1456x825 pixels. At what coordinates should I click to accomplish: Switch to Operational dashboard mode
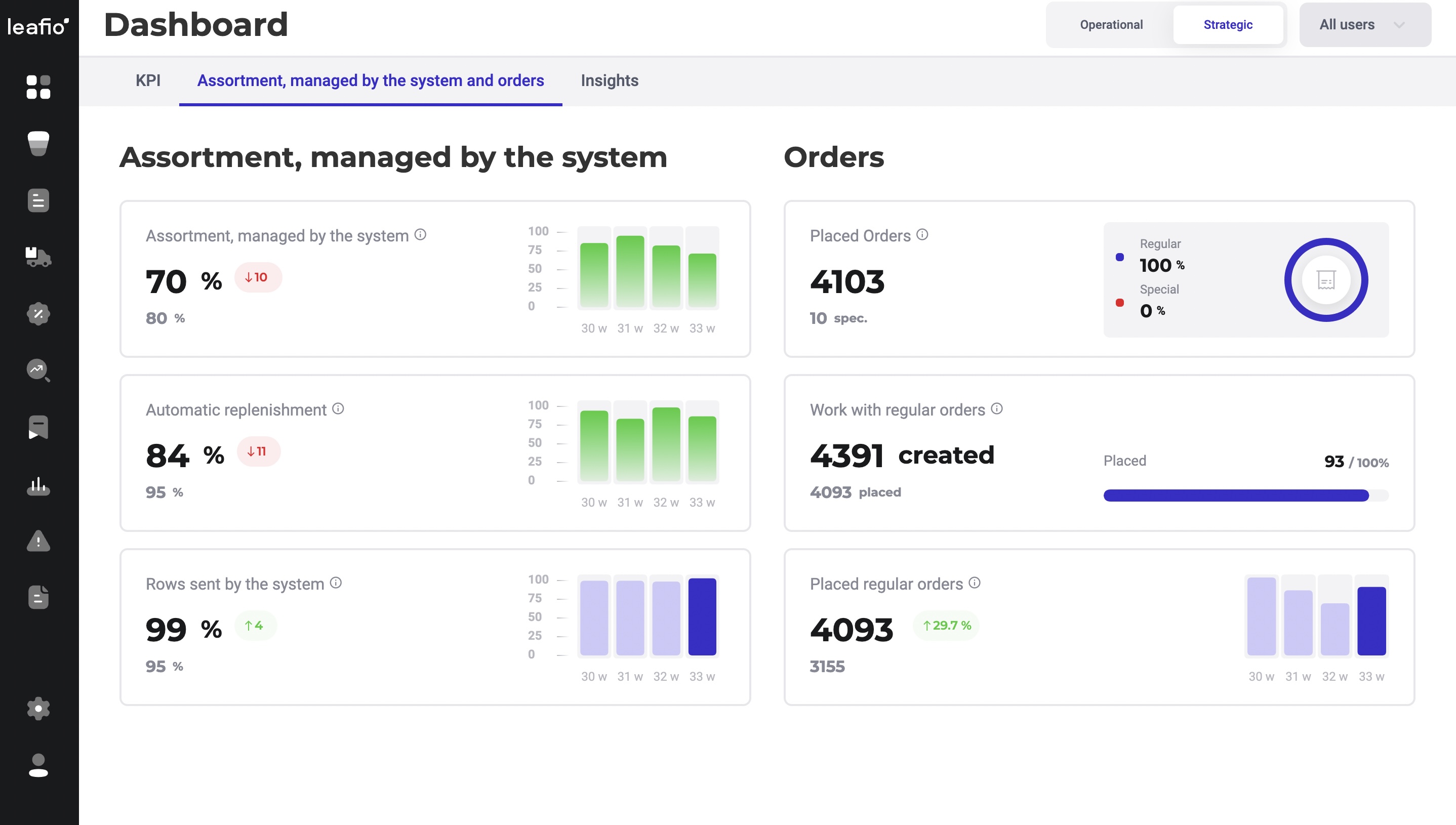point(1110,24)
